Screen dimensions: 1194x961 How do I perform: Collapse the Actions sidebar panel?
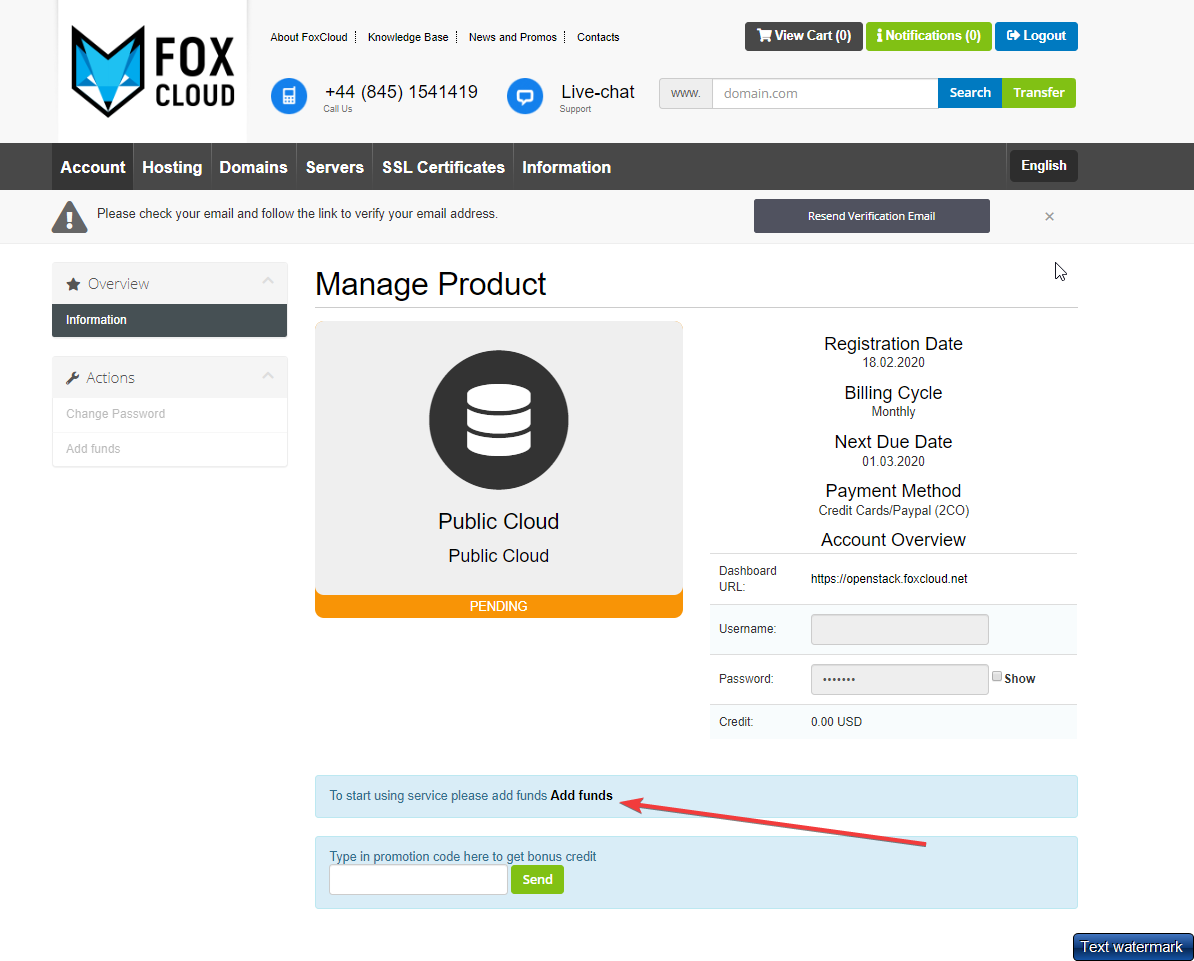click(268, 376)
